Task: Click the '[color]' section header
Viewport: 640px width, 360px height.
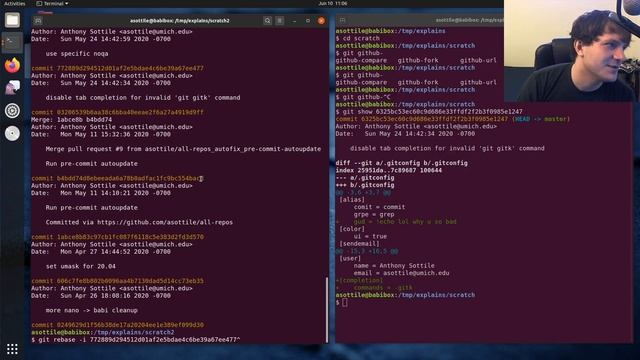Action: click(352, 229)
